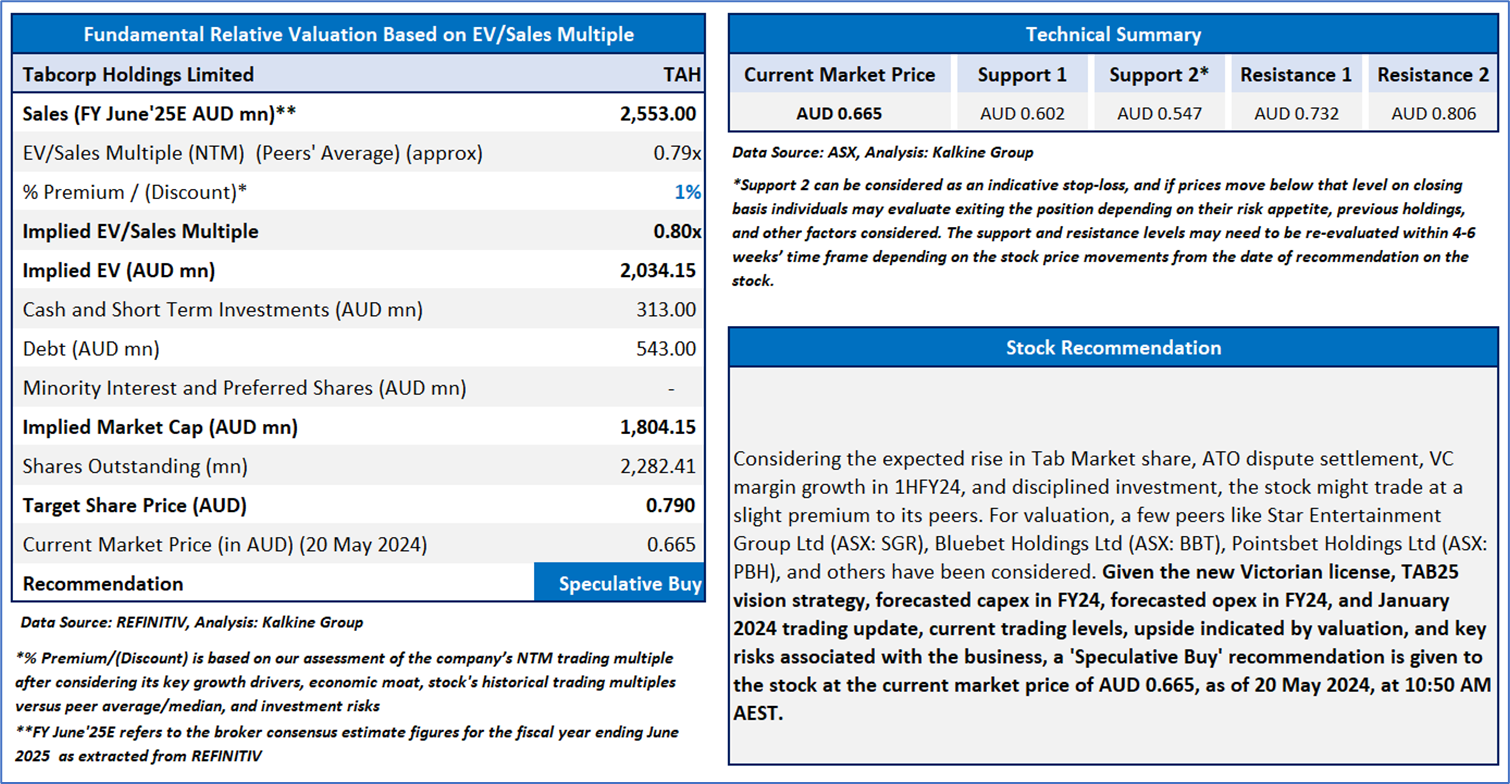Screen dimensions: 1510x784
Task: Select the 'Shares Outstanding (mn)' row label
Action: (135, 466)
